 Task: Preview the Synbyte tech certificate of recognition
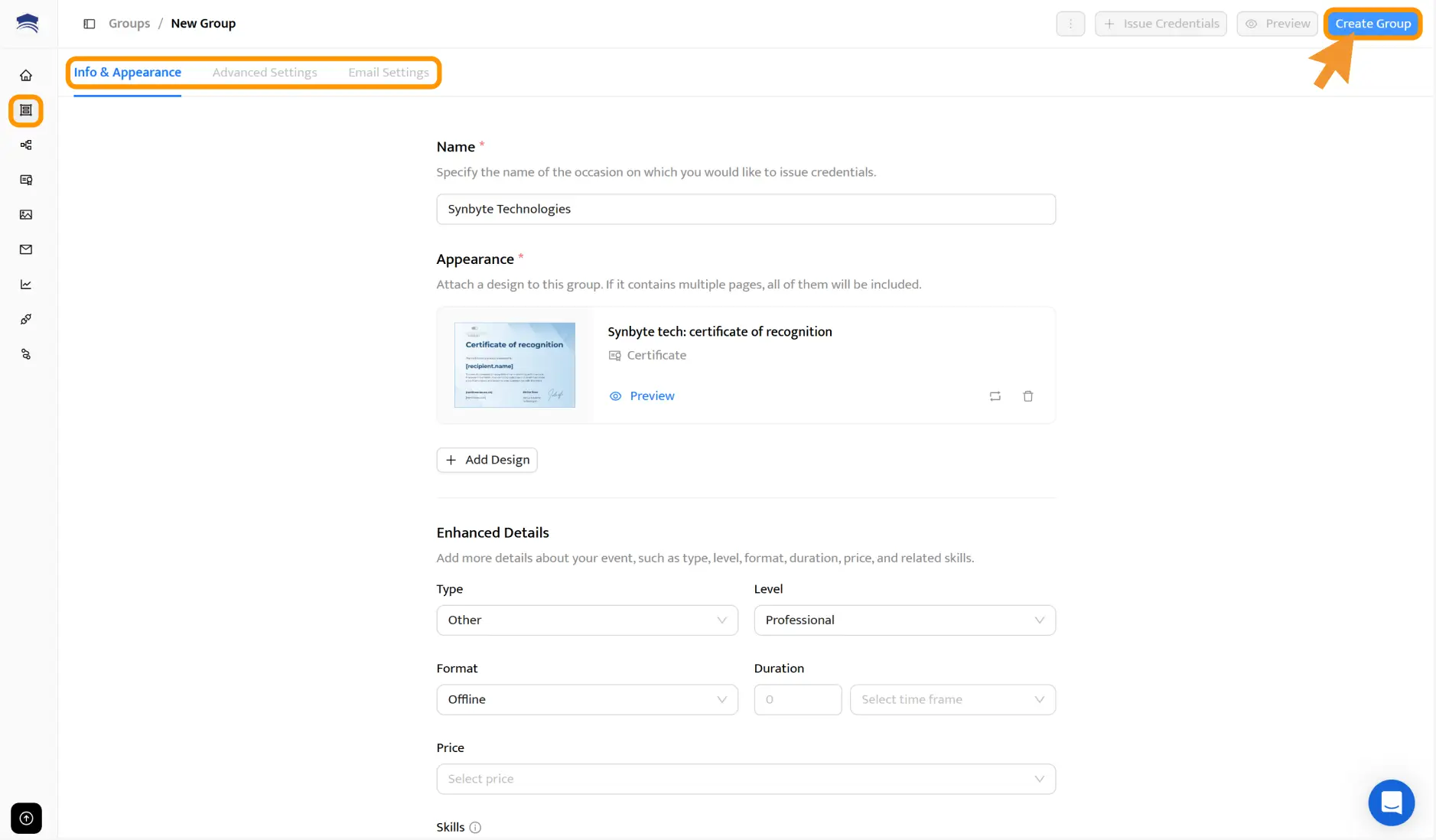click(642, 396)
